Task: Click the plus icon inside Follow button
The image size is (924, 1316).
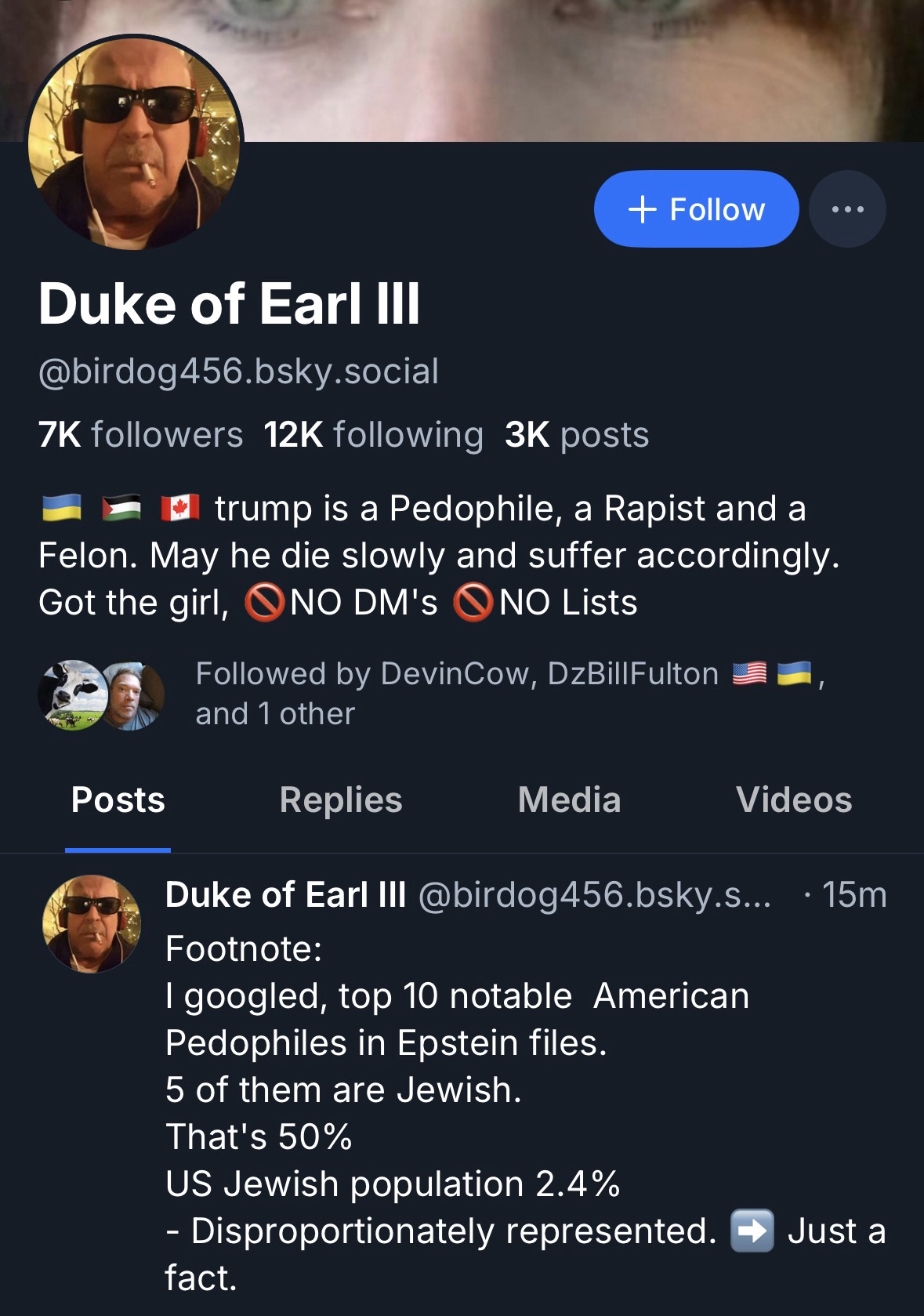Action: coord(643,209)
